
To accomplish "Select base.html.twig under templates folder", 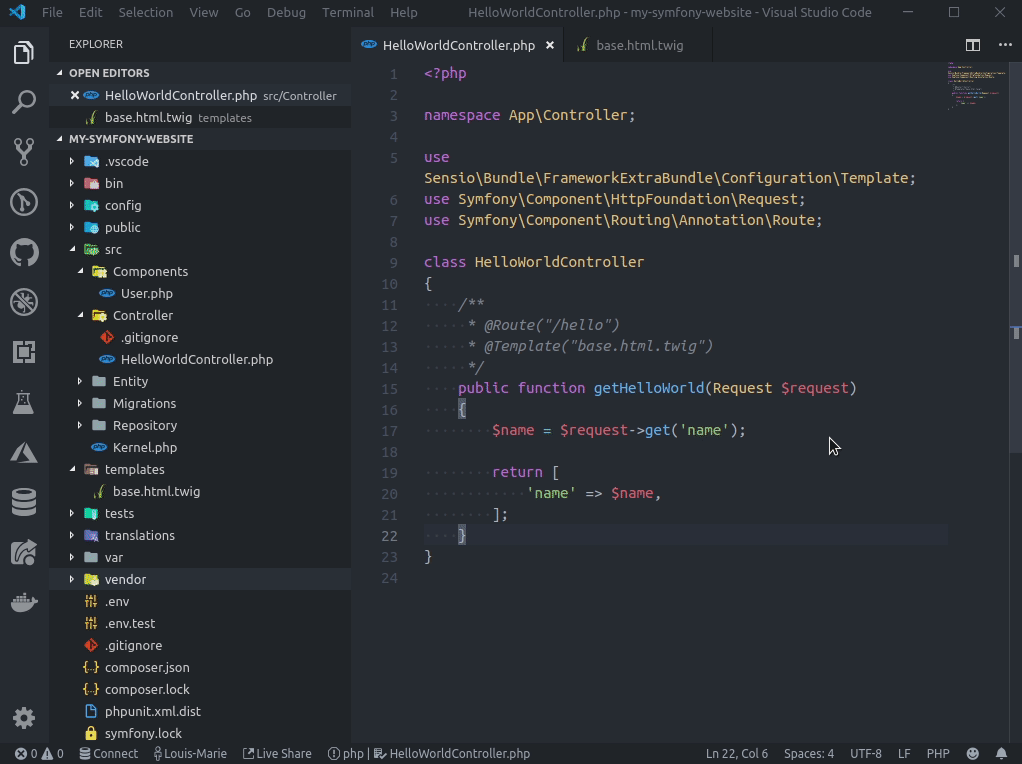I will (156, 492).
